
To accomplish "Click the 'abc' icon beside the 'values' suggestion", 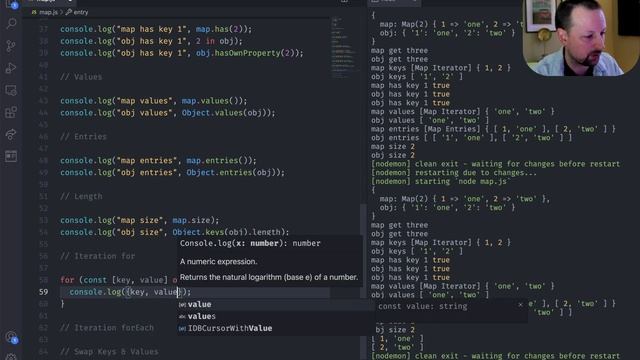I will click(x=182, y=316).
